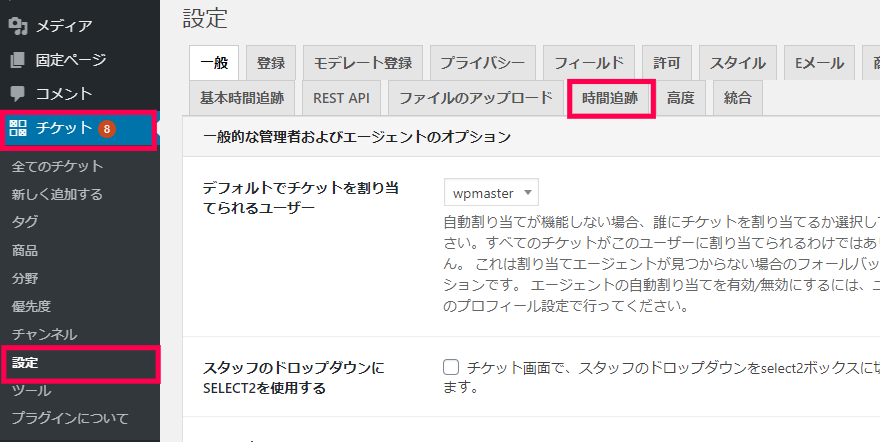The height and width of the screenshot is (442, 880).
Task: Open the 設定 submenu item
Action: [x=25, y=362]
